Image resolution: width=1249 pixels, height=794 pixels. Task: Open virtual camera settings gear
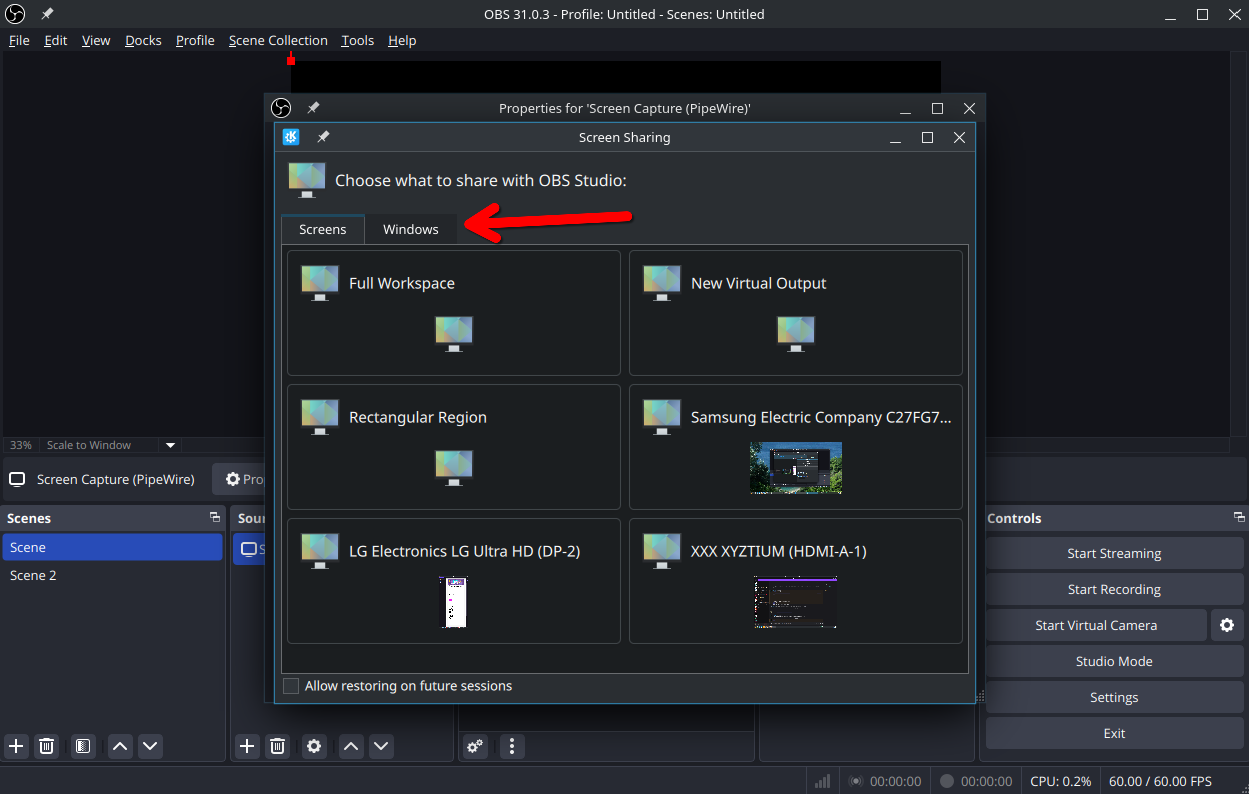[x=1227, y=625]
